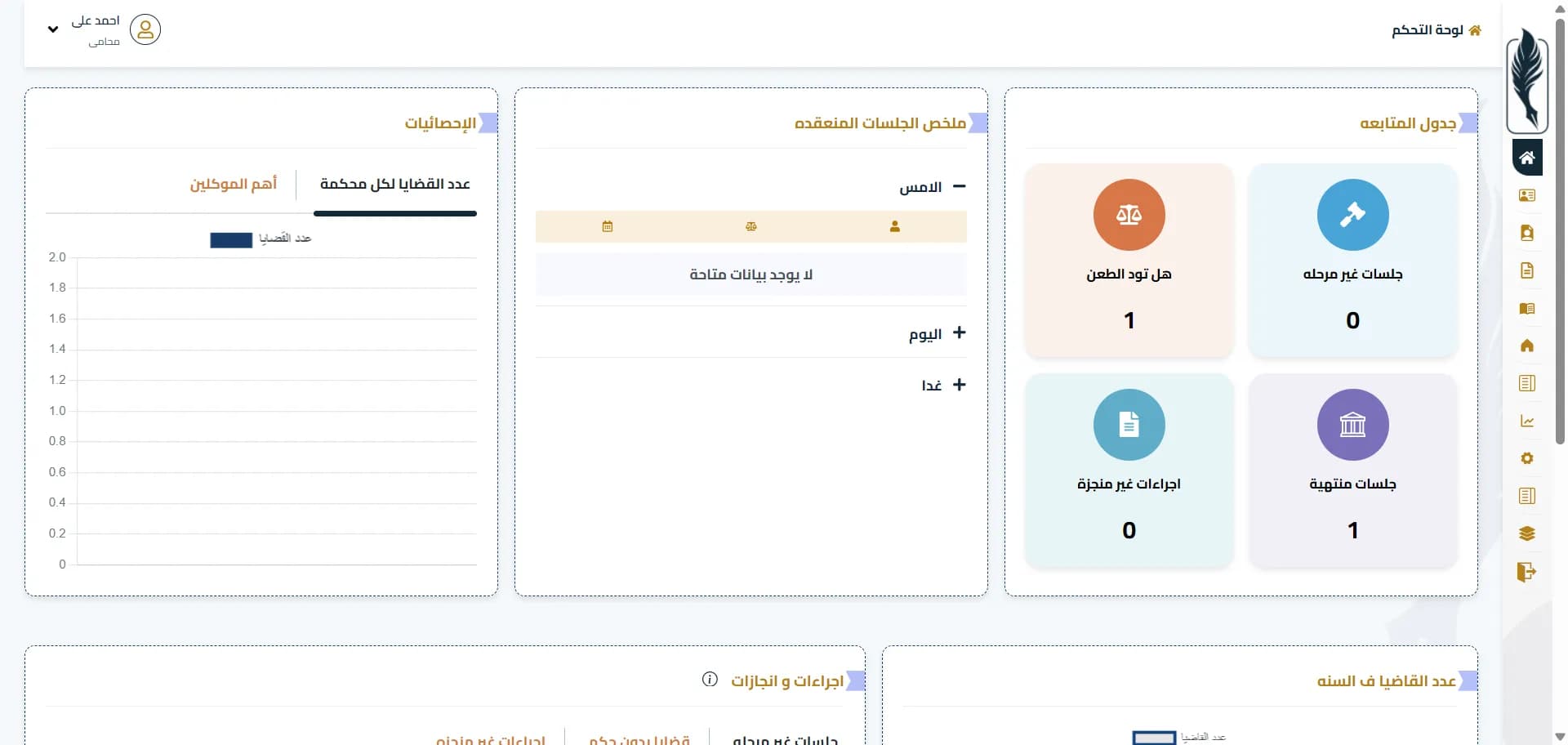Open the file document icon in the sidebar
The height and width of the screenshot is (745, 1568).
tap(1526, 270)
